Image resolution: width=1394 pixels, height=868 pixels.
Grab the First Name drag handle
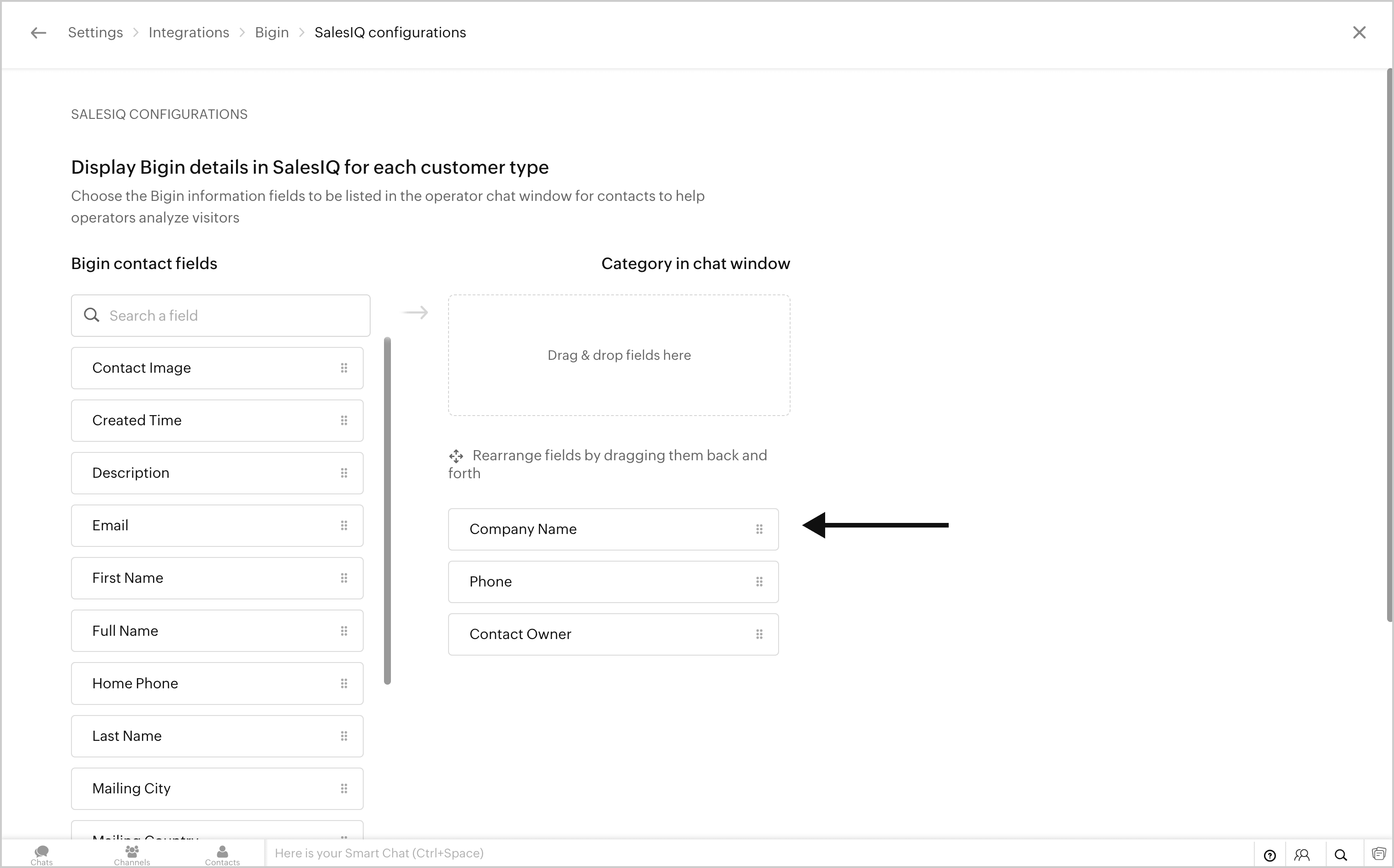344,578
